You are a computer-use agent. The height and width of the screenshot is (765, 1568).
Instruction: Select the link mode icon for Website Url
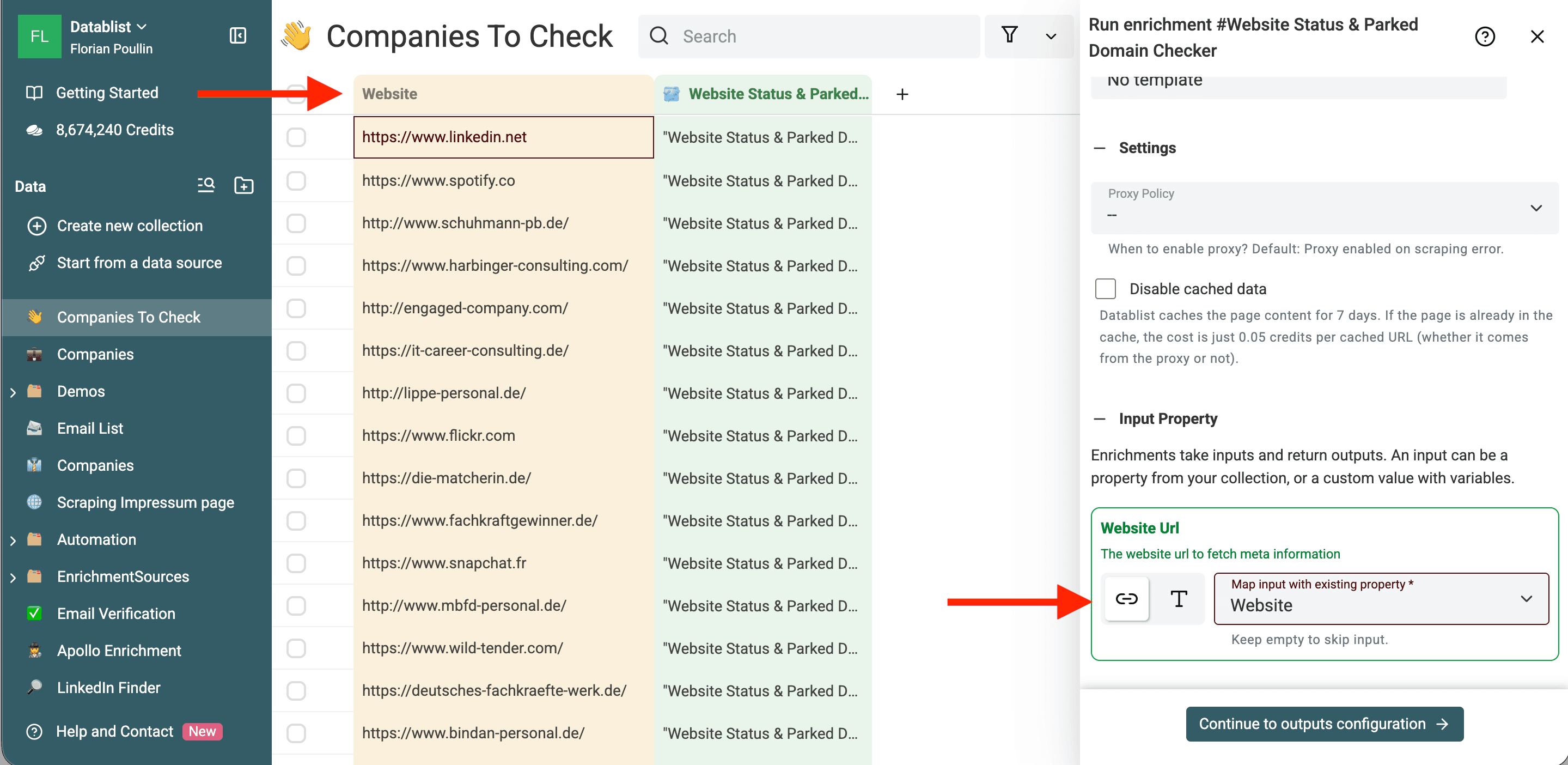click(x=1126, y=599)
